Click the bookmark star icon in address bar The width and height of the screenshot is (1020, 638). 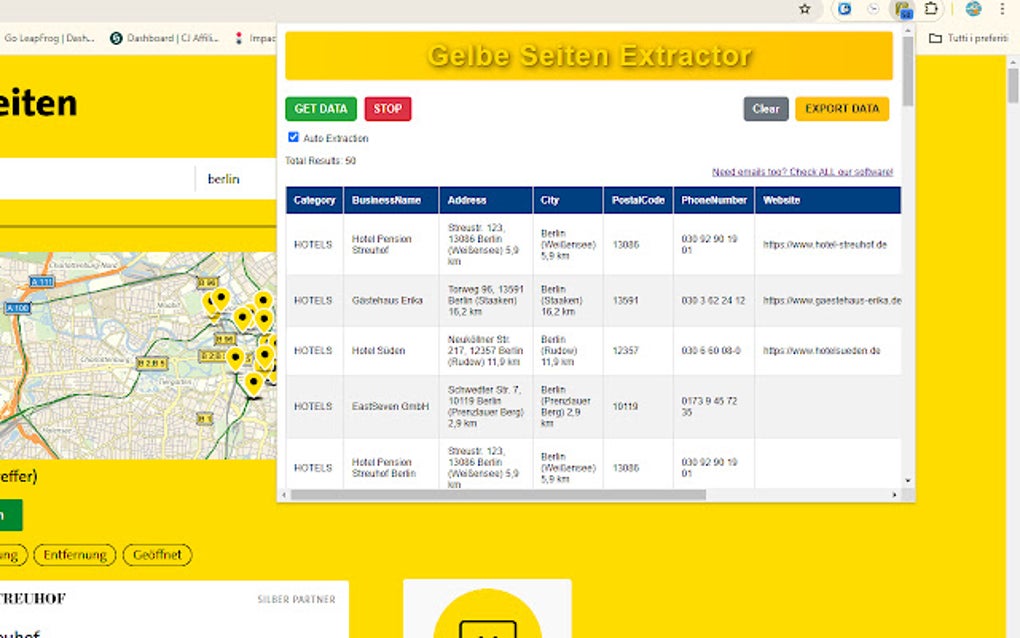[x=805, y=9]
